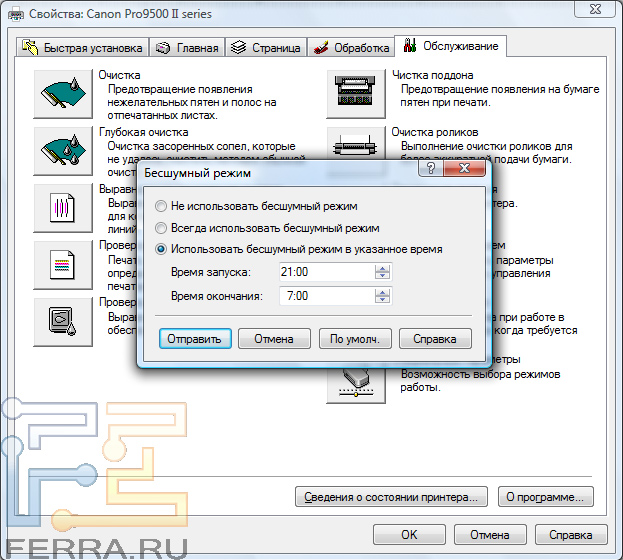Click the Очистка cleaning icon button
Image resolution: width=623 pixels, height=560 pixels.
click(63, 94)
